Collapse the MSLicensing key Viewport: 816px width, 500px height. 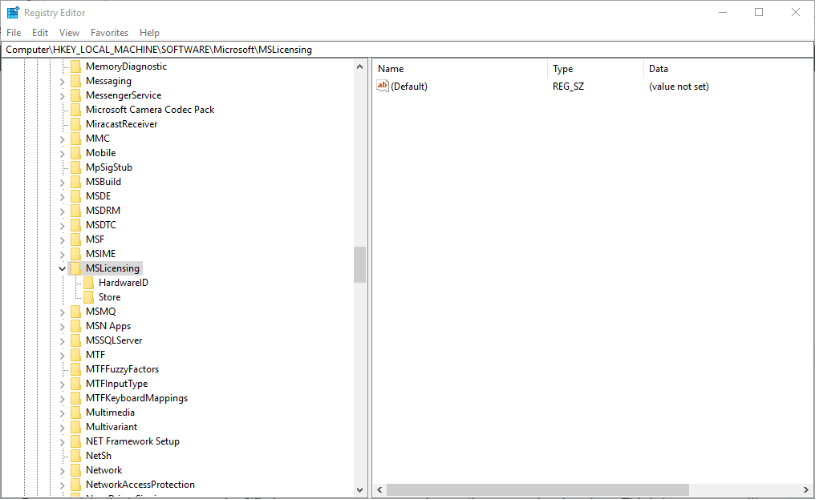tap(62, 268)
